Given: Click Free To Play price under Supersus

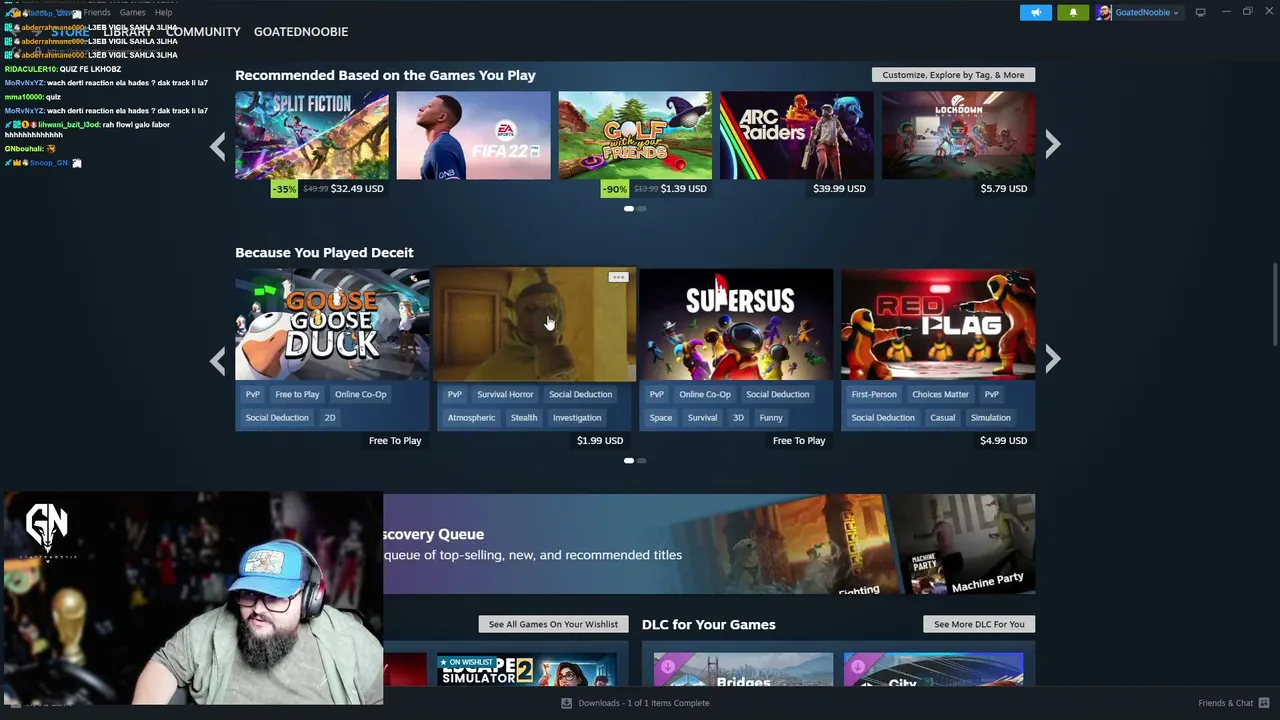Looking at the screenshot, I should click(x=799, y=441).
